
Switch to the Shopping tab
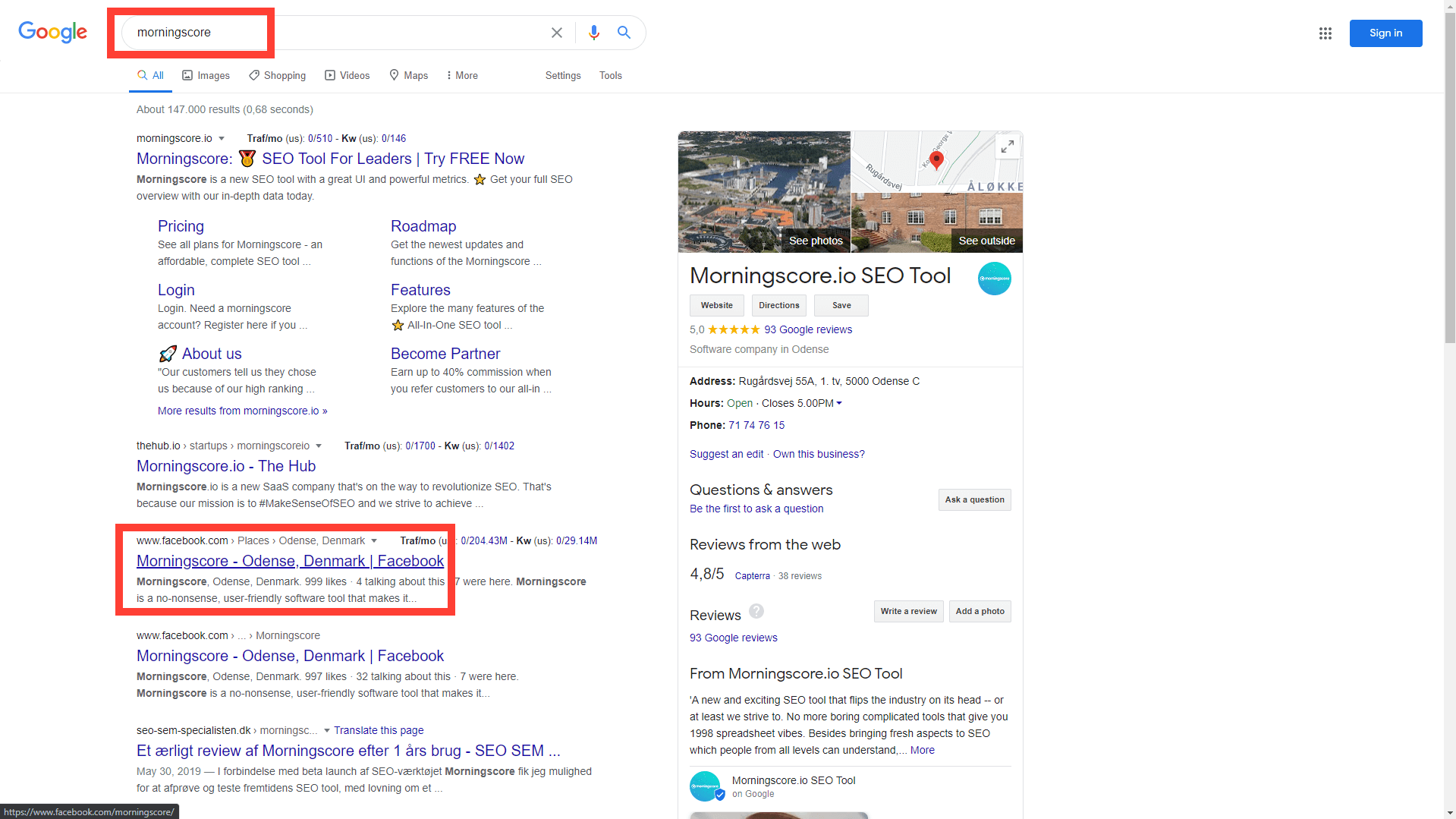coord(253,75)
